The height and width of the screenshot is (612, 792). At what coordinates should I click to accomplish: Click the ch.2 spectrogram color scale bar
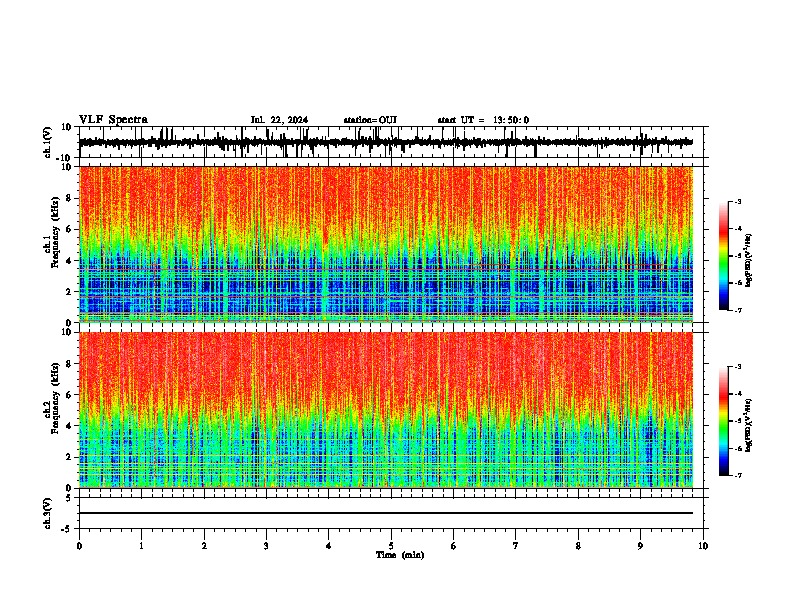pos(724,421)
